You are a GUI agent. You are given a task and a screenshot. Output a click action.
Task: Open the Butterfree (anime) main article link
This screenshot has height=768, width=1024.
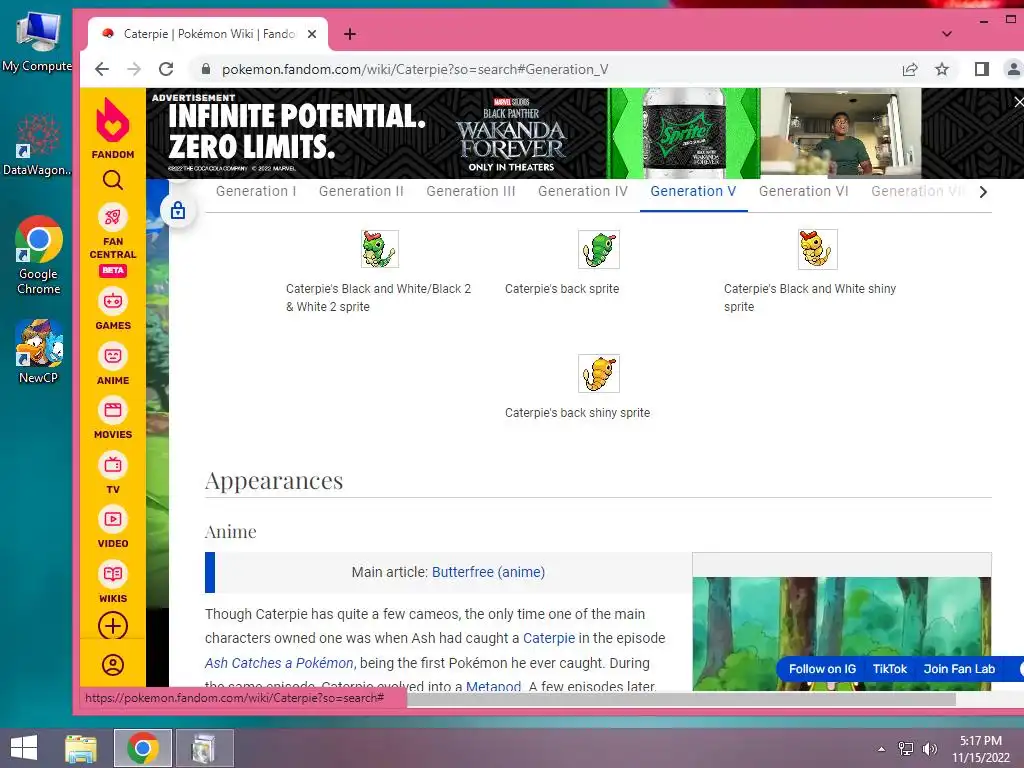tap(488, 572)
